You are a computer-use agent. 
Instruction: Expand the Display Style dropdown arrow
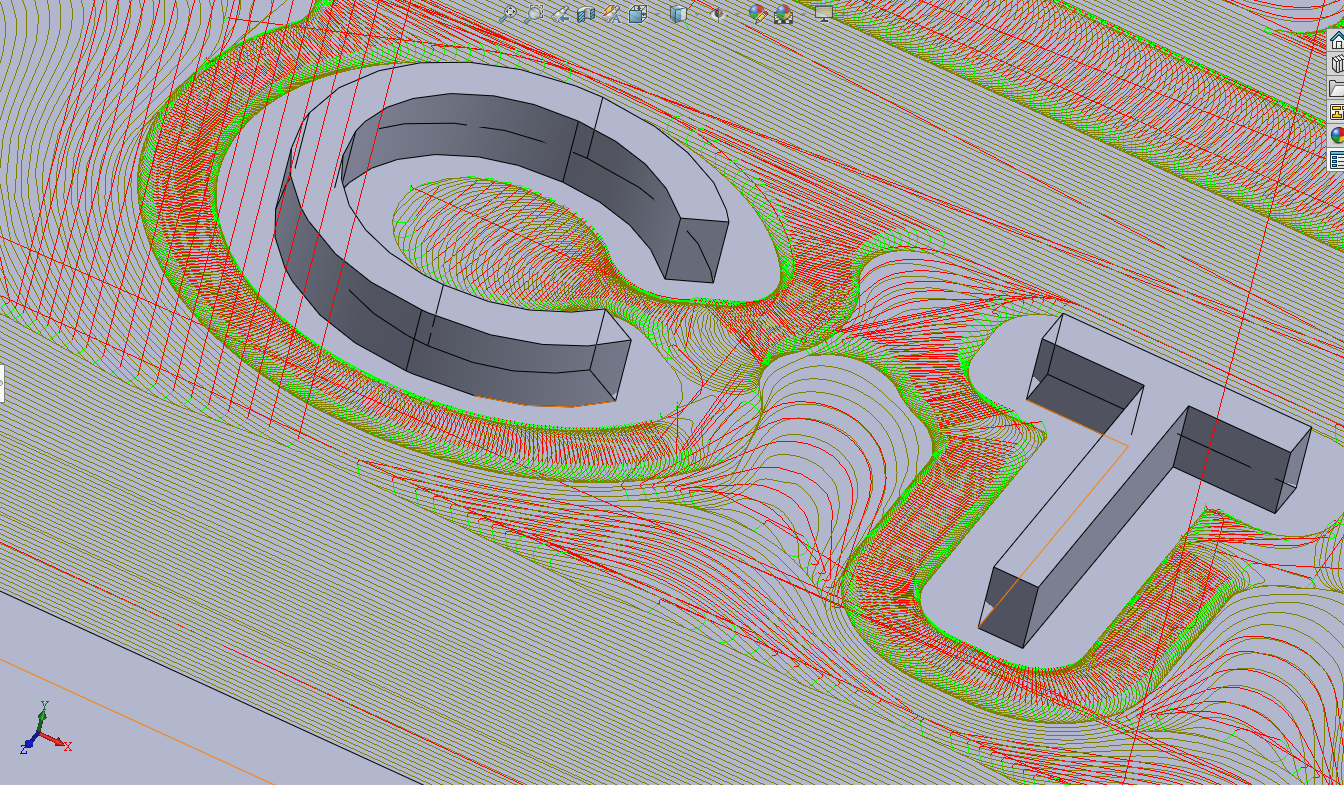[695, 14]
